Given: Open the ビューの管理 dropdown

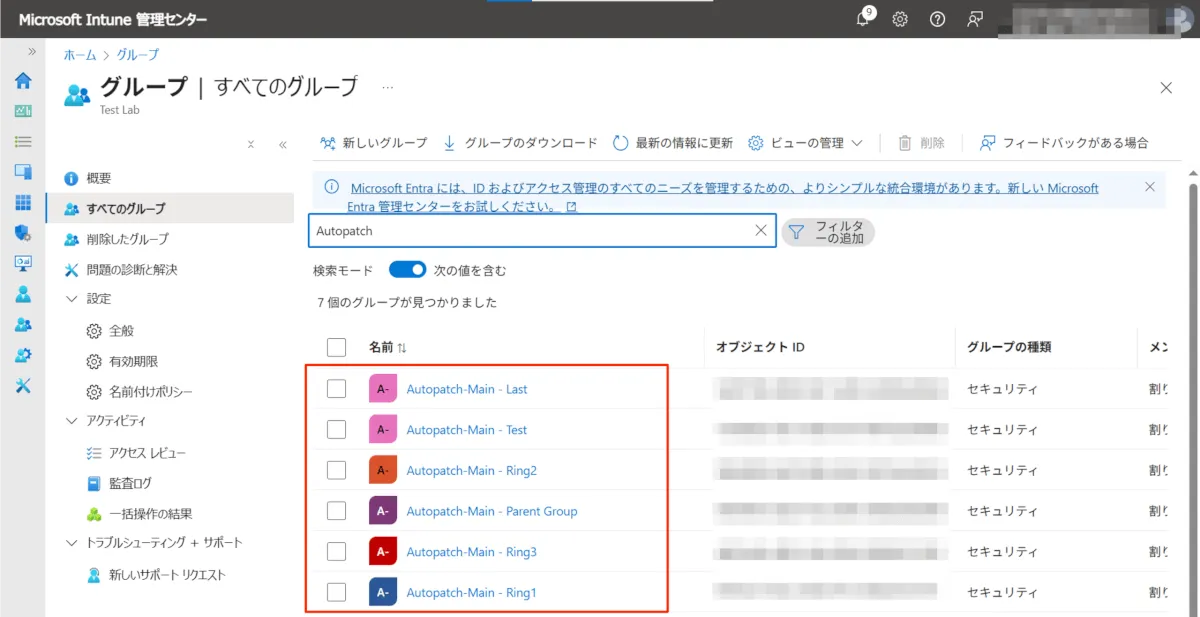Looking at the screenshot, I should tap(806, 143).
